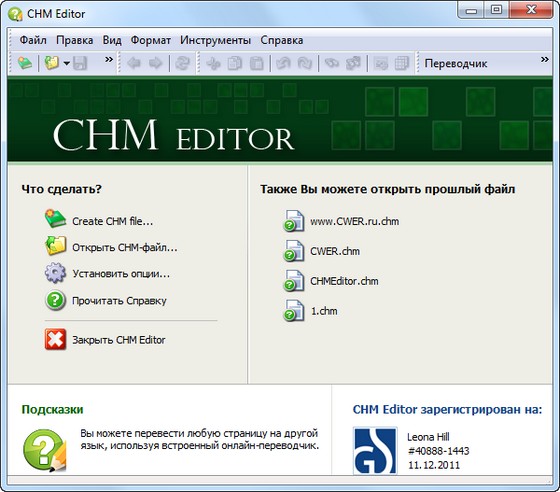The width and height of the screenshot is (560, 492).
Task: Open recent file CHMEditor.chm
Action: [x=344, y=281]
